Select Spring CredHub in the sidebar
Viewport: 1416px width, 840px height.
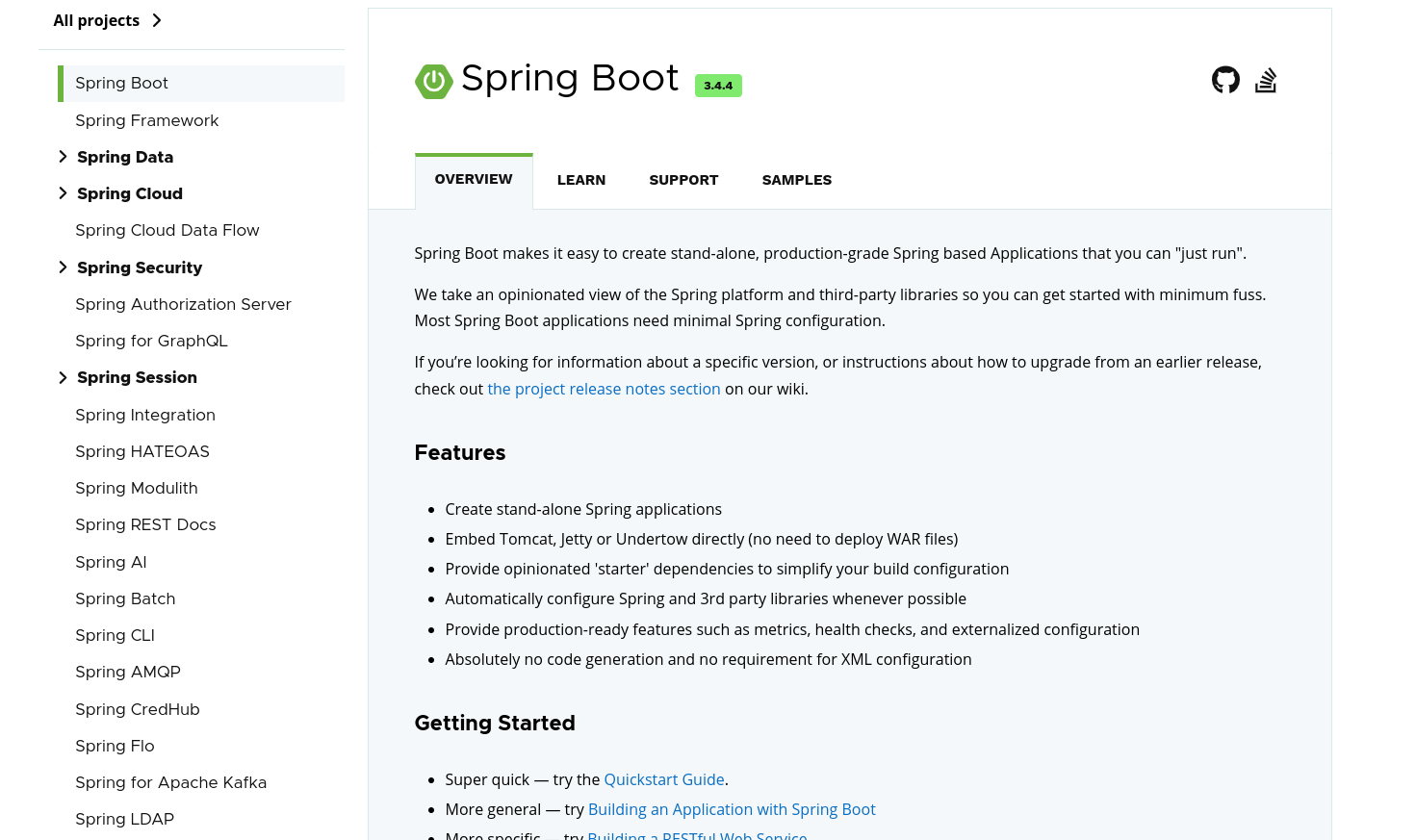(138, 709)
